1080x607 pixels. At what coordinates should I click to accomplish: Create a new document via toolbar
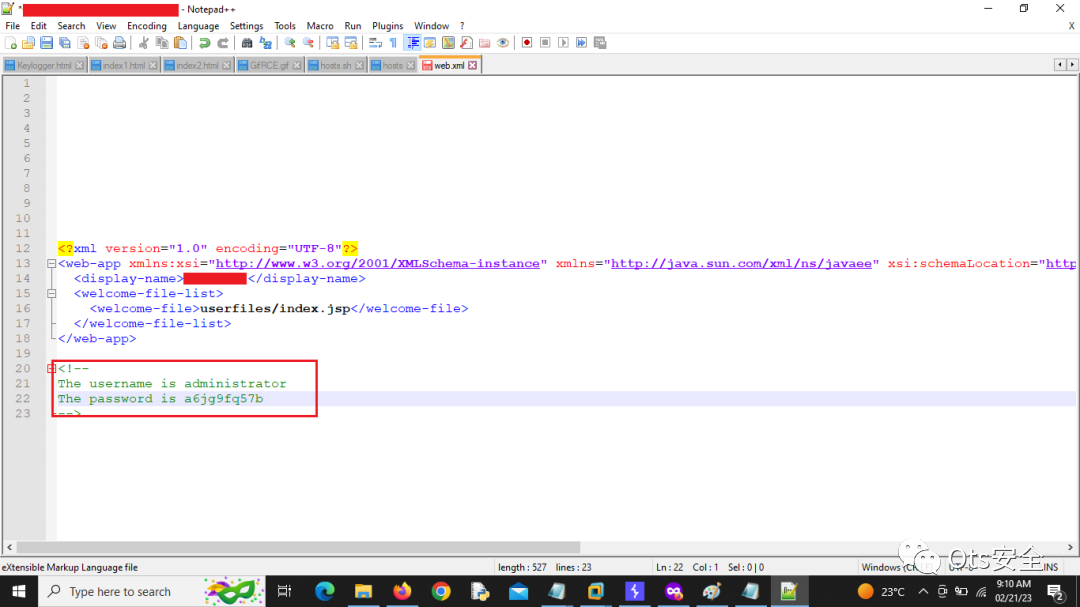tap(10, 43)
